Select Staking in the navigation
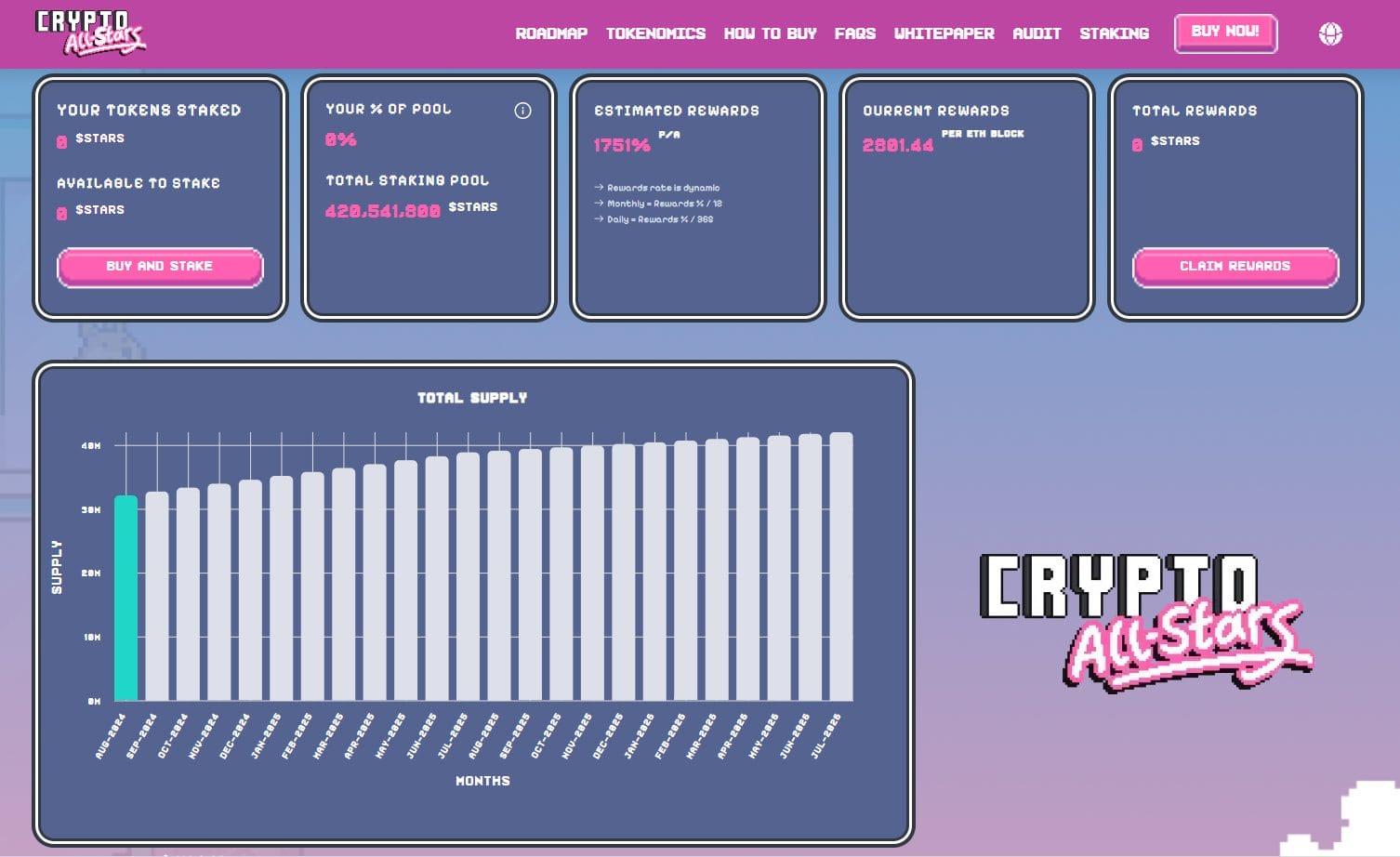Image resolution: width=1400 pixels, height=857 pixels. point(1114,33)
